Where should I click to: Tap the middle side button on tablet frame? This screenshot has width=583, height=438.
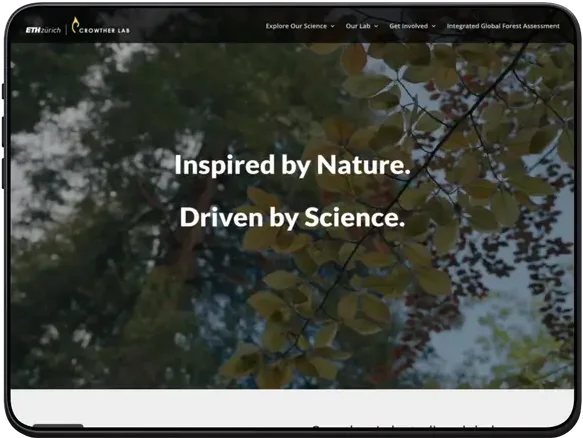pyautogui.click(x=3, y=132)
